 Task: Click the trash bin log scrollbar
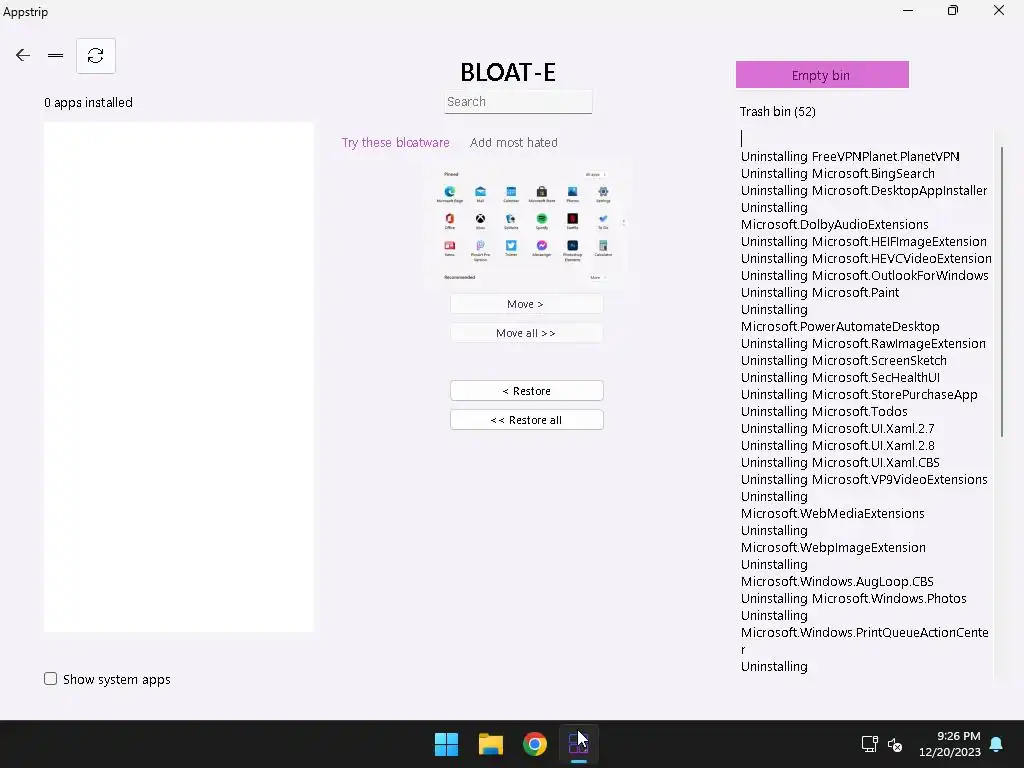click(x=1001, y=292)
